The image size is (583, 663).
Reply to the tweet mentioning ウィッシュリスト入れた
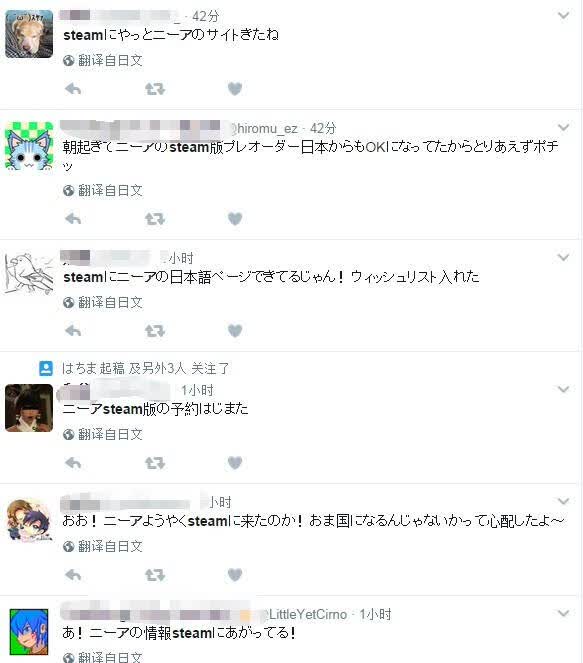(x=73, y=331)
